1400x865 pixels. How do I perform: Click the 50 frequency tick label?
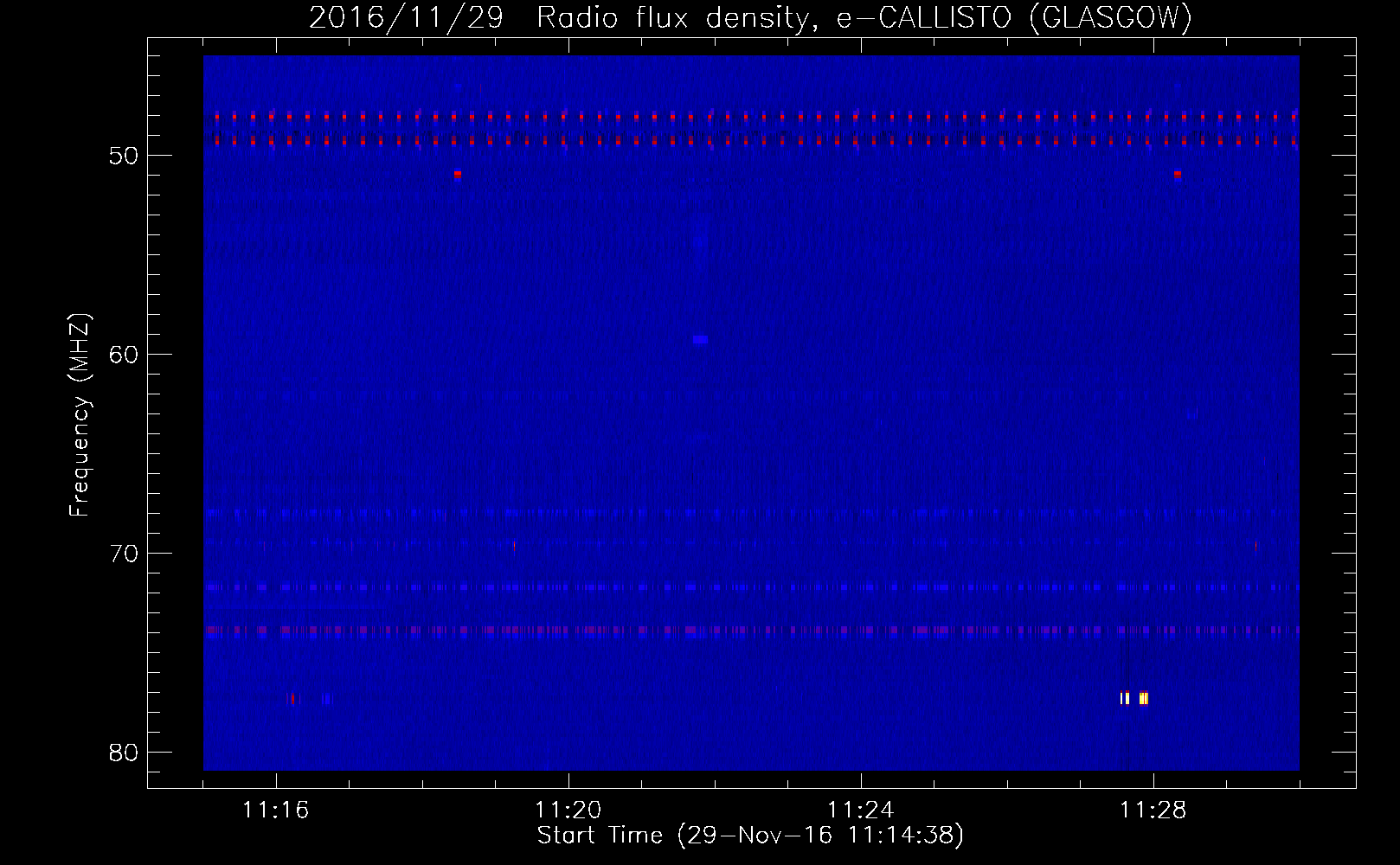tap(124, 156)
